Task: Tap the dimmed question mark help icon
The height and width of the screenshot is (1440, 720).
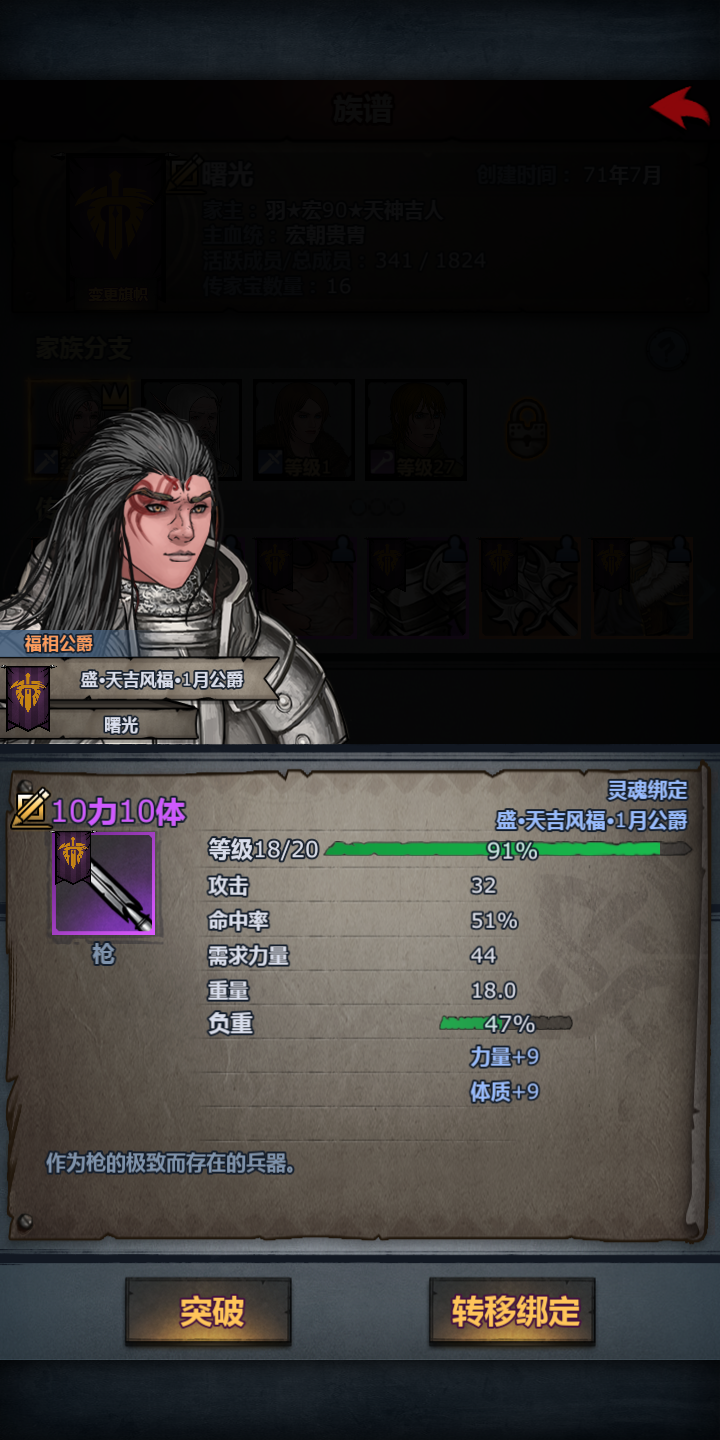Action: [668, 350]
